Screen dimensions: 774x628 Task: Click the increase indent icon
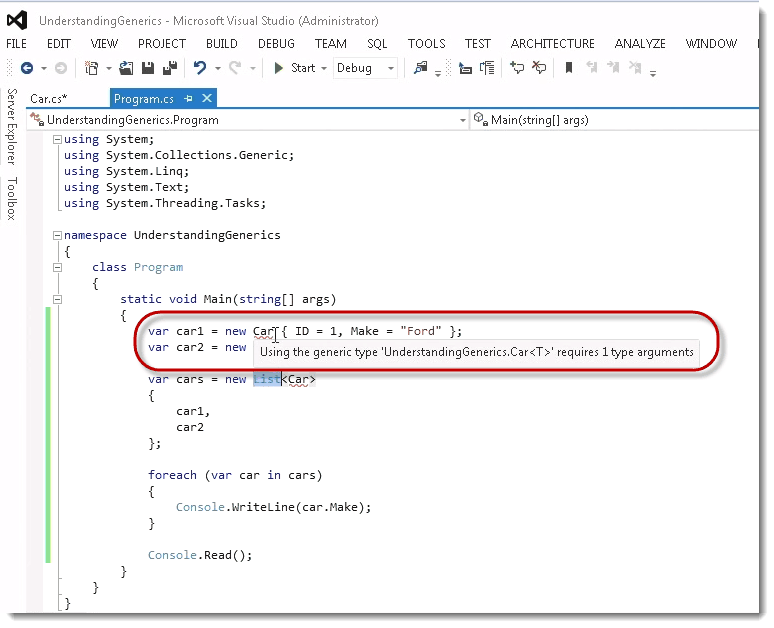tap(487, 68)
